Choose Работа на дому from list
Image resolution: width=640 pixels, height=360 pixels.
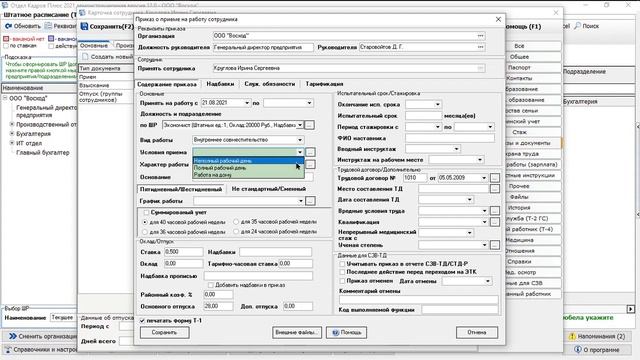(x=248, y=175)
